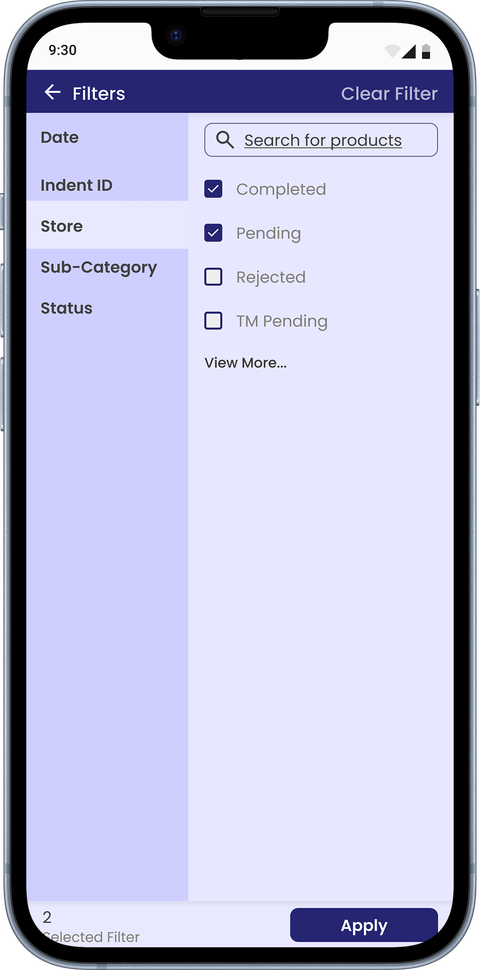Tap Clear Filter in header
The image size is (480, 970).
click(389, 93)
